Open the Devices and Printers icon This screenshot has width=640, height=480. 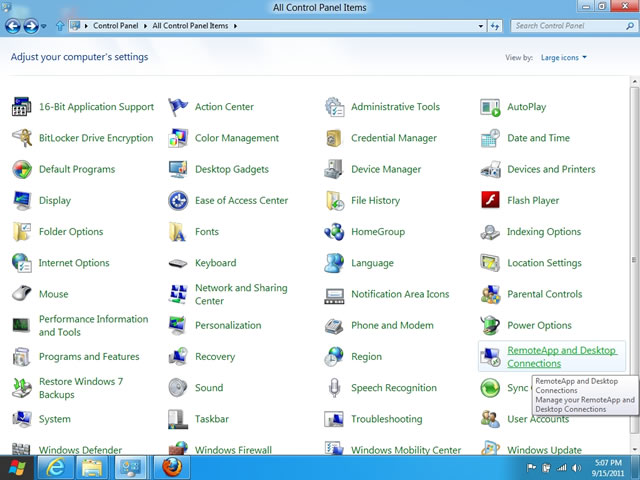click(490, 169)
